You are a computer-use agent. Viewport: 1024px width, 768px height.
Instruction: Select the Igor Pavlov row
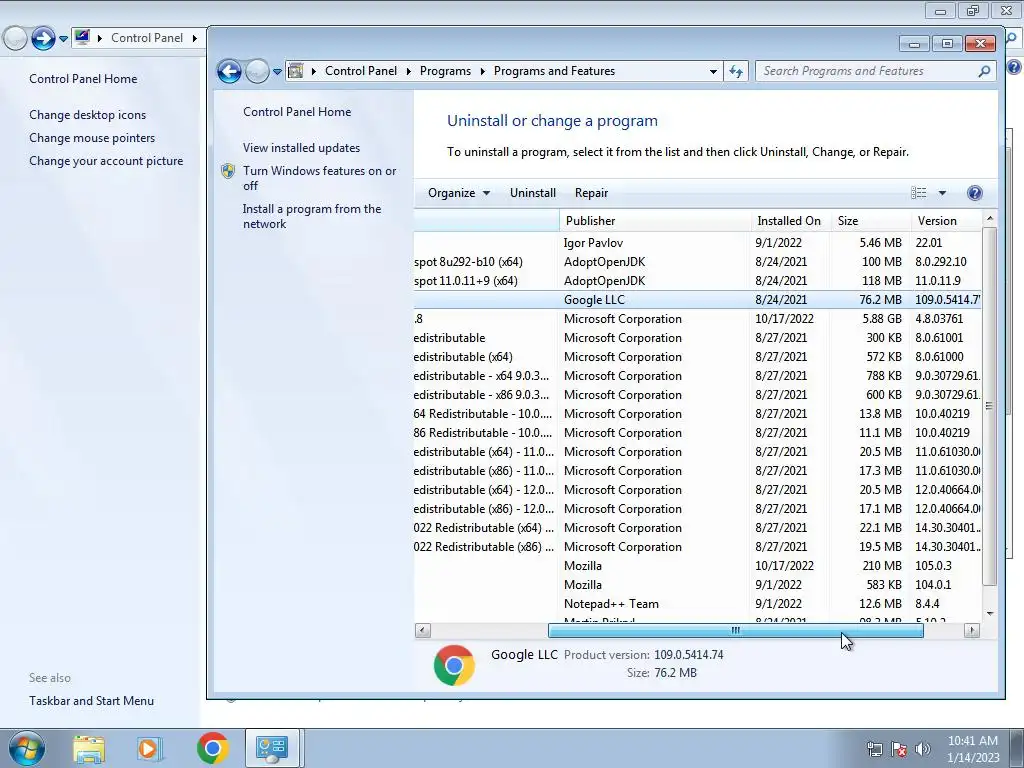pyautogui.click(x=697, y=243)
